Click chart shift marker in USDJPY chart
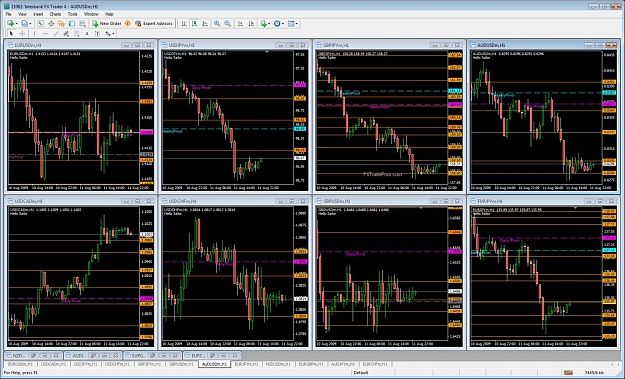This screenshot has height=379, width=625. (267, 52)
